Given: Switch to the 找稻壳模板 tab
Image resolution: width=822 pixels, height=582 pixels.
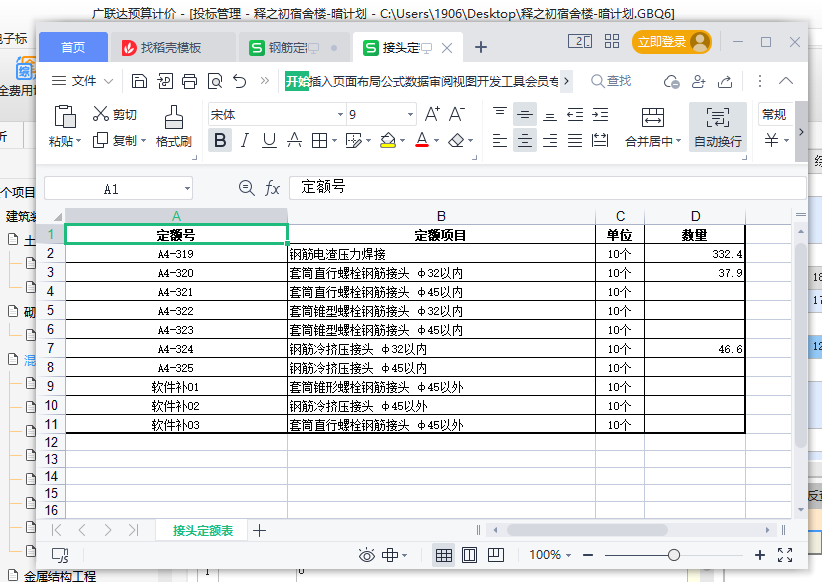Looking at the screenshot, I should point(171,48).
